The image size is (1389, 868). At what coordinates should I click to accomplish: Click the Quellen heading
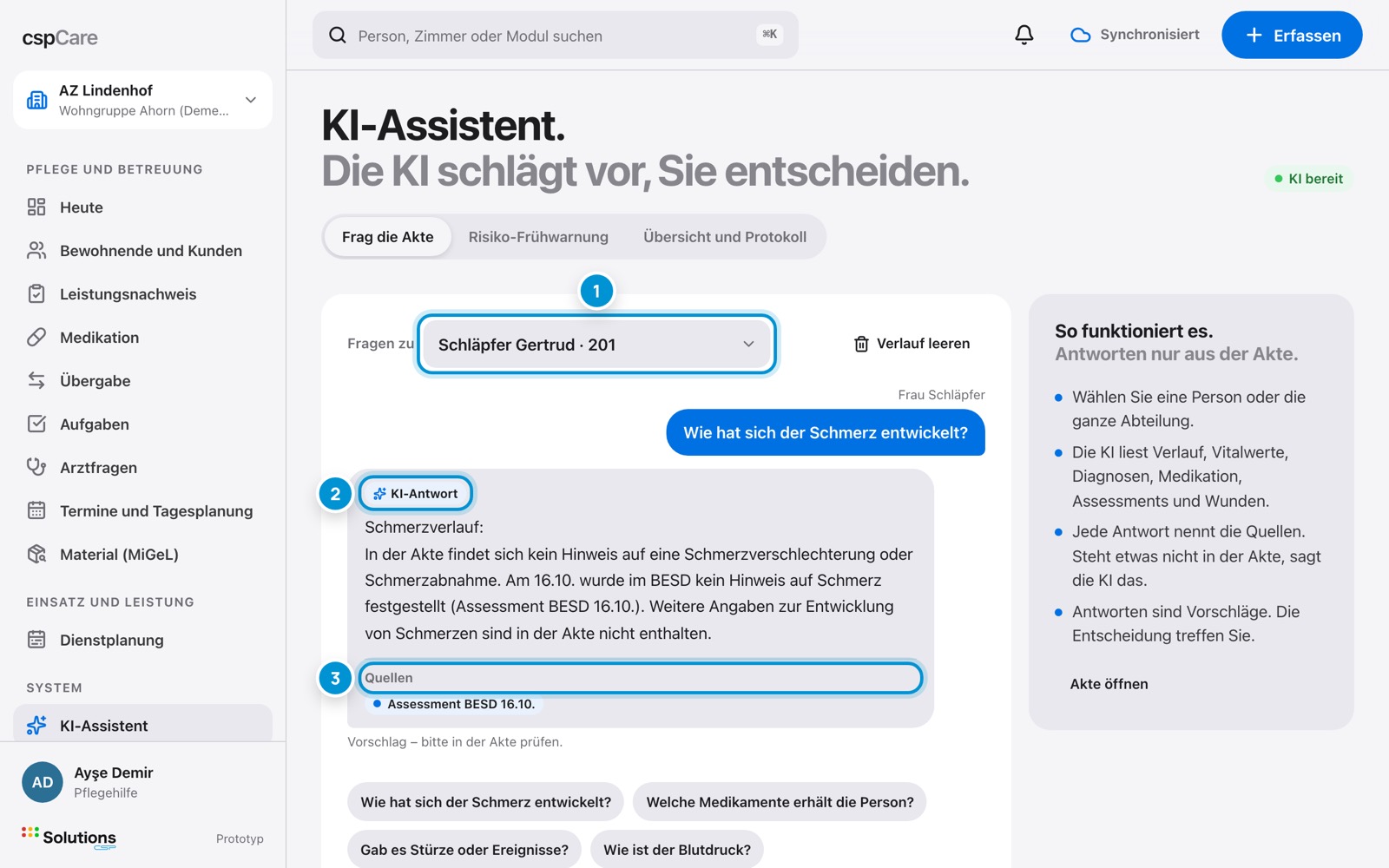(389, 678)
